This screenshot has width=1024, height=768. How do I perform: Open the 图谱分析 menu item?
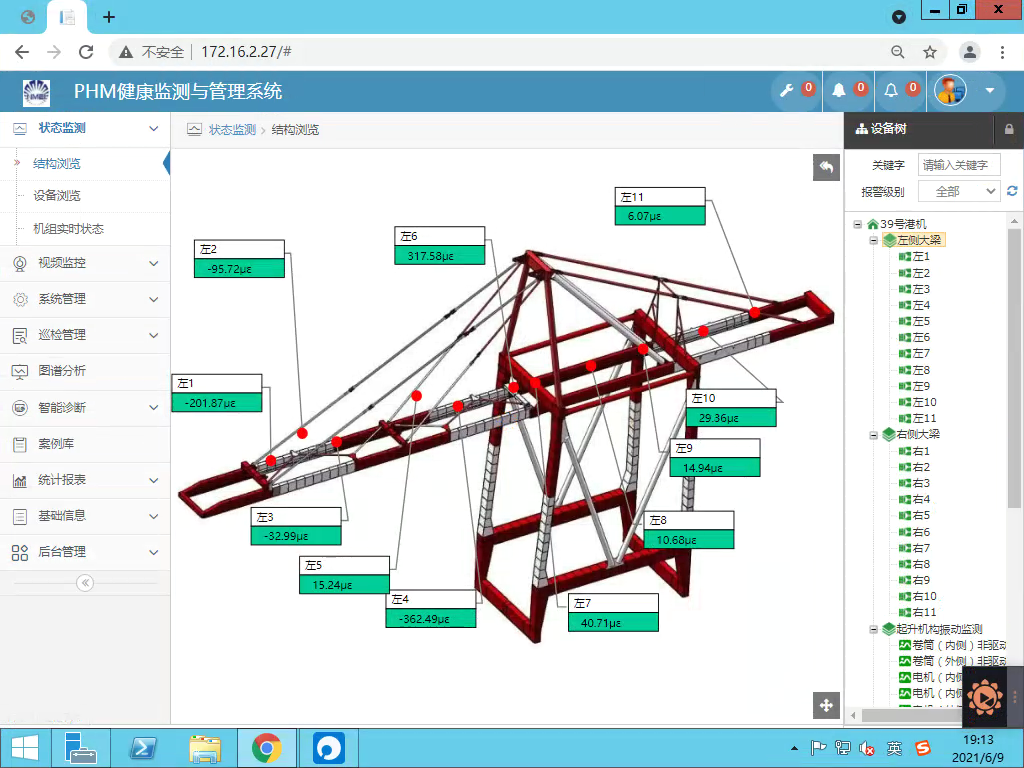tap(62, 371)
